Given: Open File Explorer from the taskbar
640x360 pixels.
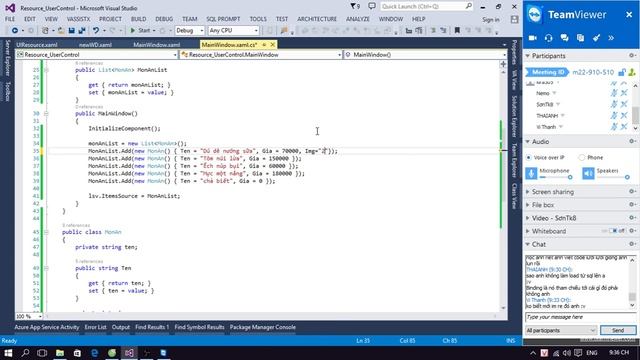Looking at the screenshot, I should coord(60,353).
